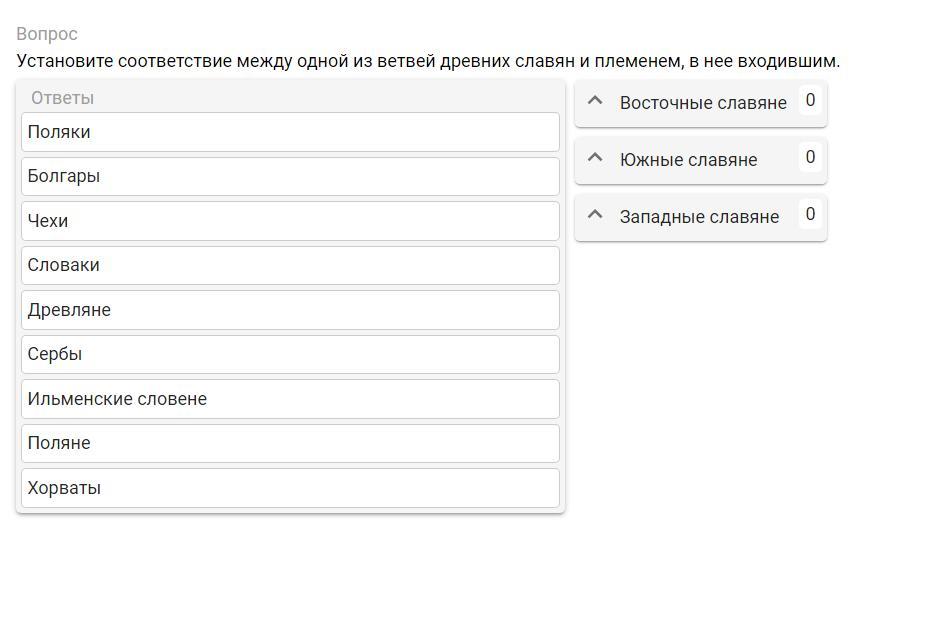Open the Южные славяне category label
The height and width of the screenshot is (642, 933).
(688, 160)
